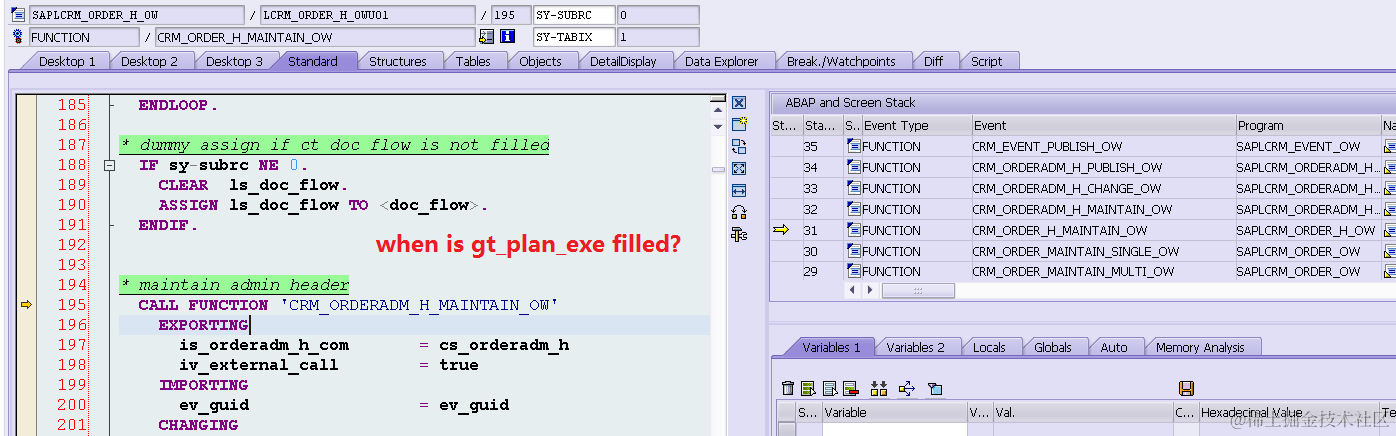Click the headset services icon beside editor
Screen dimensions: 1396x436
tap(739, 212)
